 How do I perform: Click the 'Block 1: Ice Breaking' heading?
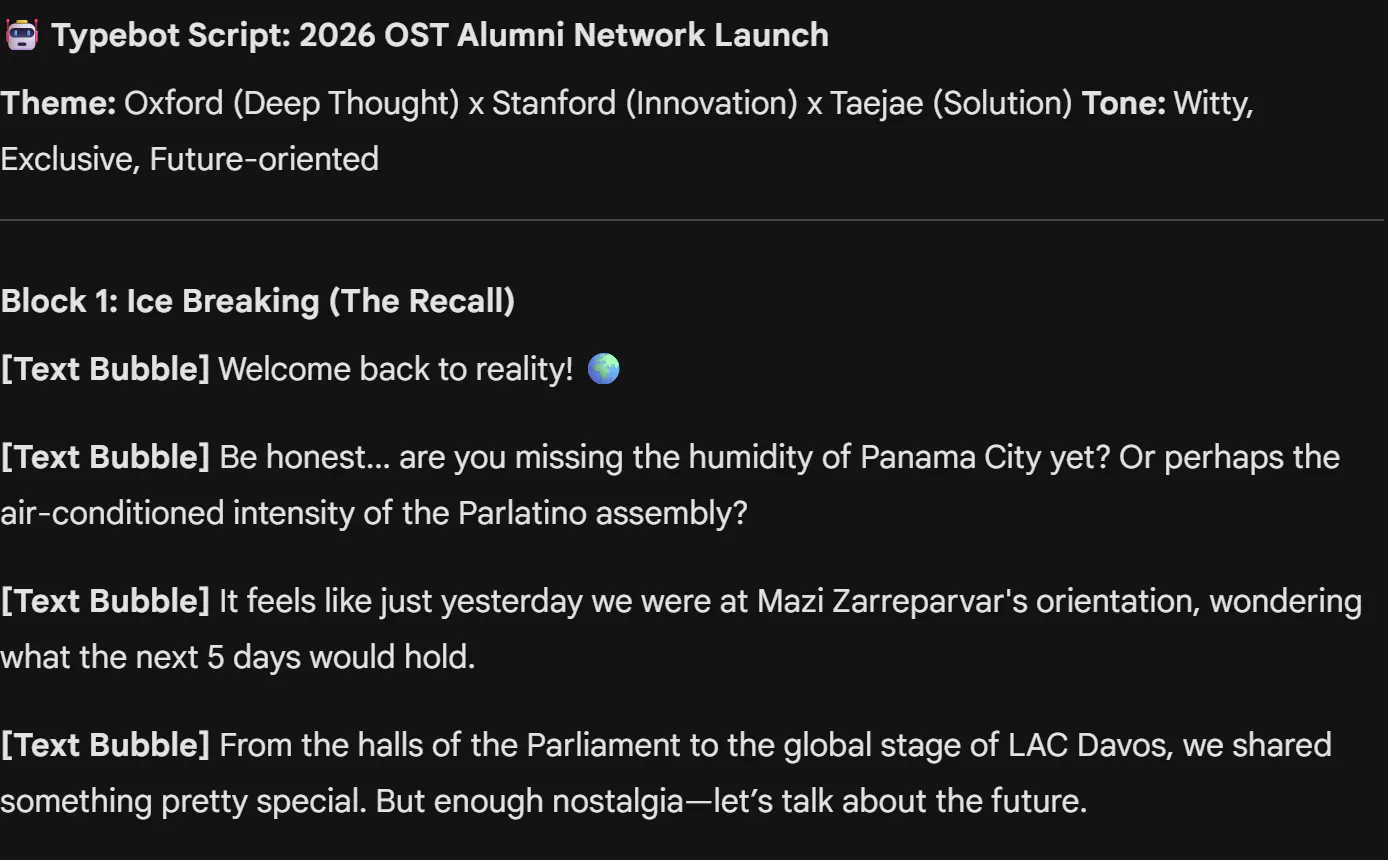257,301
